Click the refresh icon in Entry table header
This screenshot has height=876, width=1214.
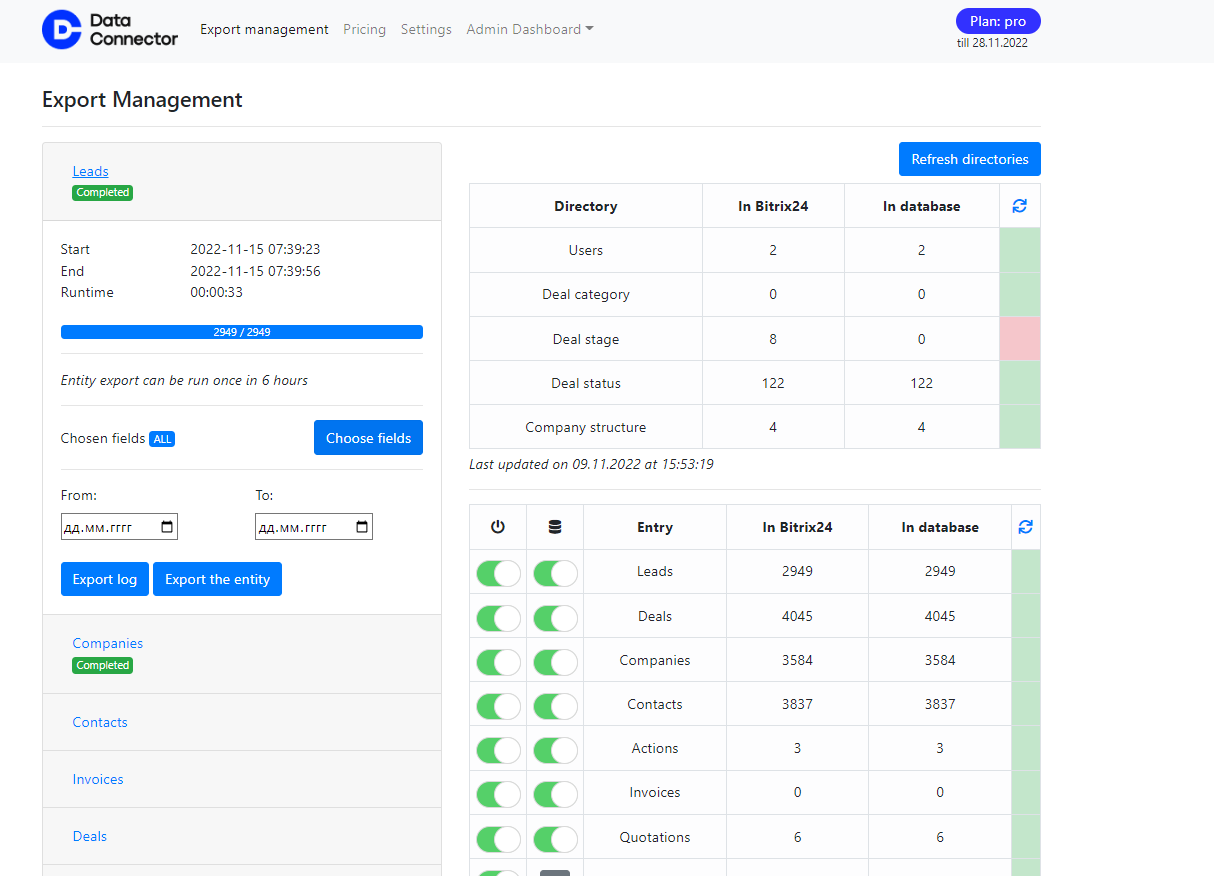point(1025,527)
